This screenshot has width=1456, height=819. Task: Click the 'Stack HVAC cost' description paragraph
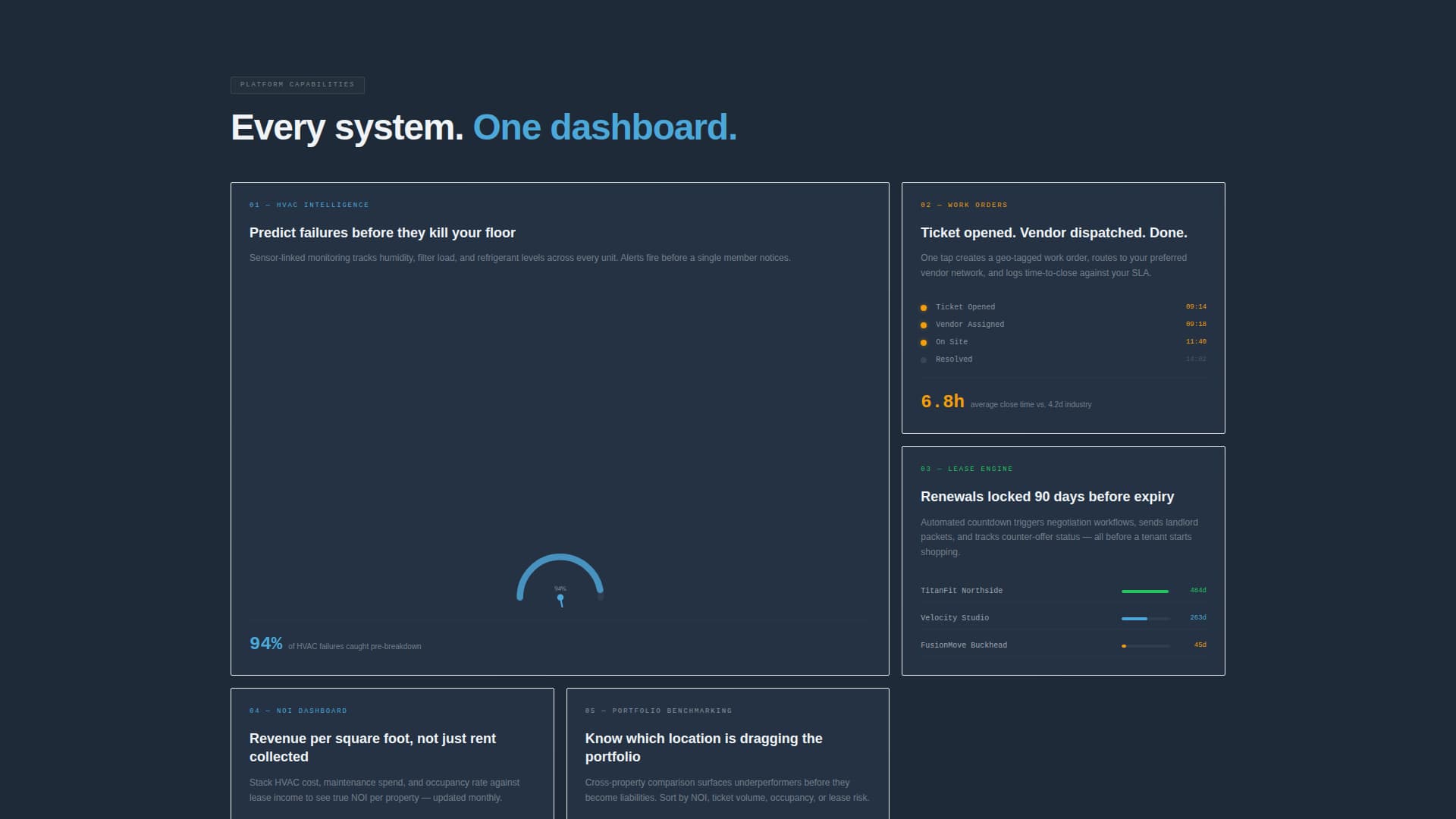pos(384,790)
